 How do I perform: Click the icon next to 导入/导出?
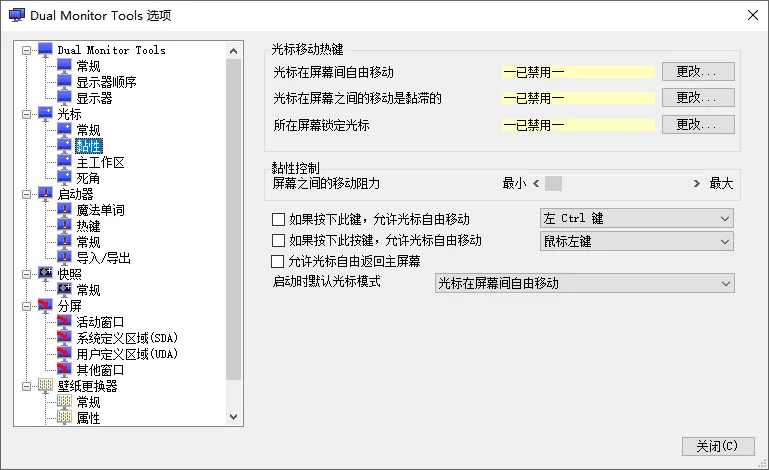point(64,258)
